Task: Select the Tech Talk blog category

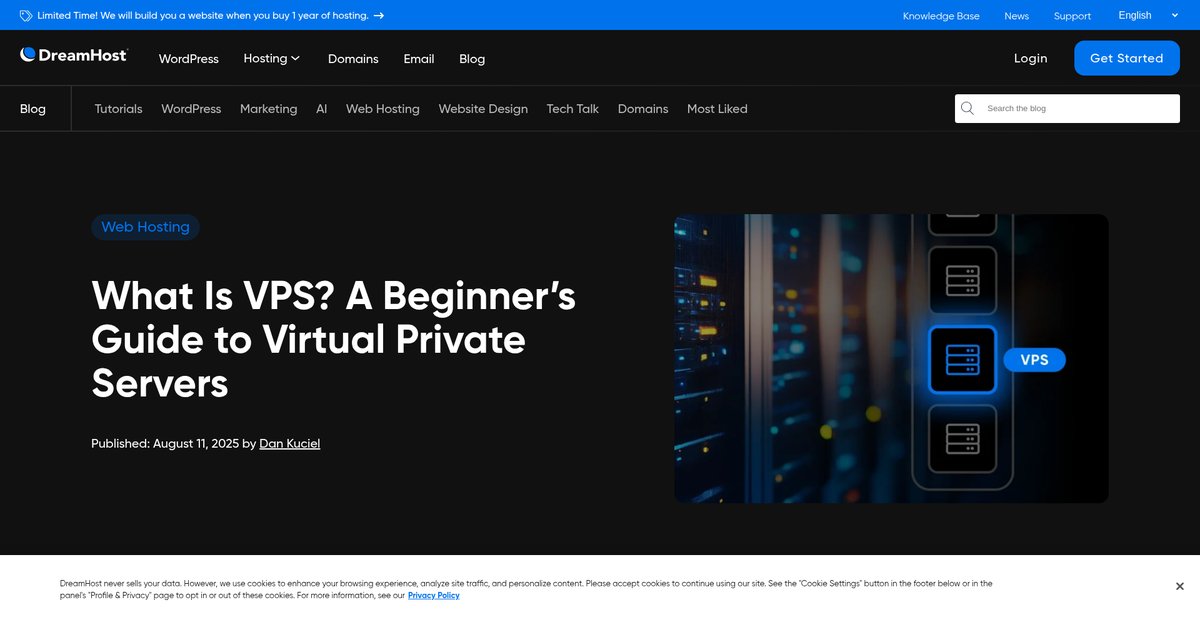Action: pyautogui.click(x=572, y=109)
